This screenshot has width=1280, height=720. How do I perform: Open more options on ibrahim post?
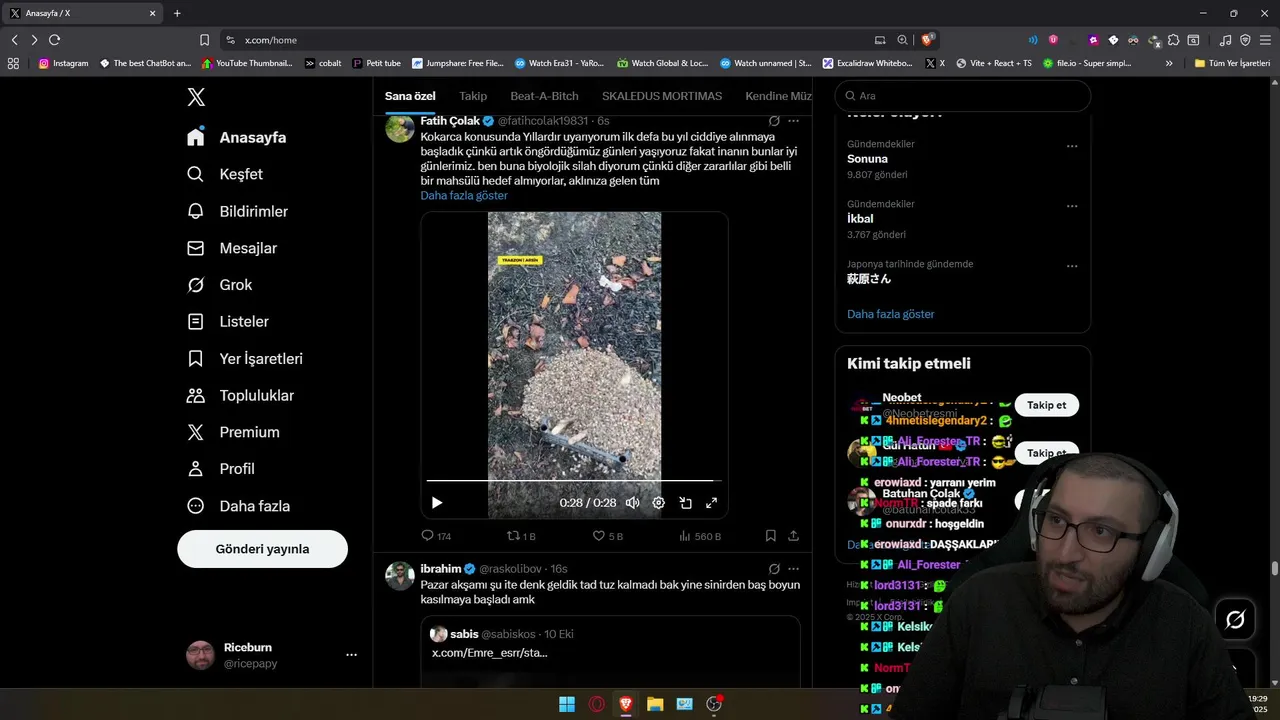click(x=793, y=569)
